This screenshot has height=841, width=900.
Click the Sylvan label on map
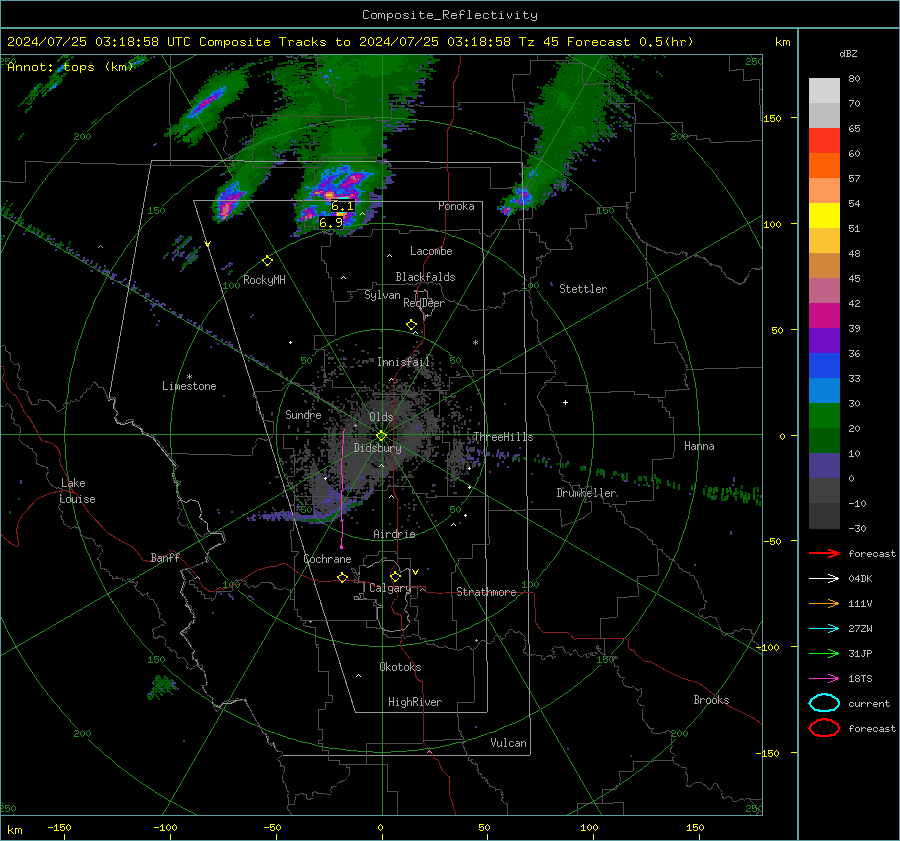[x=382, y=295]
